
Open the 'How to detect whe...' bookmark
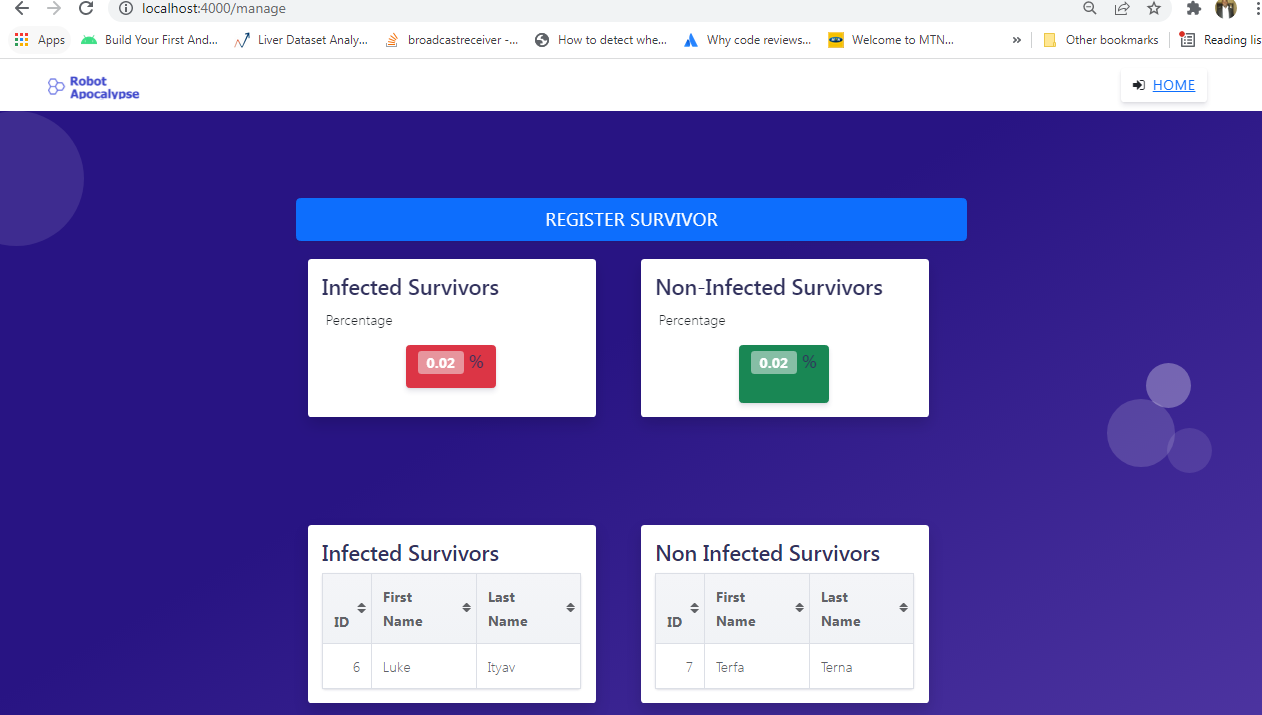601,40
